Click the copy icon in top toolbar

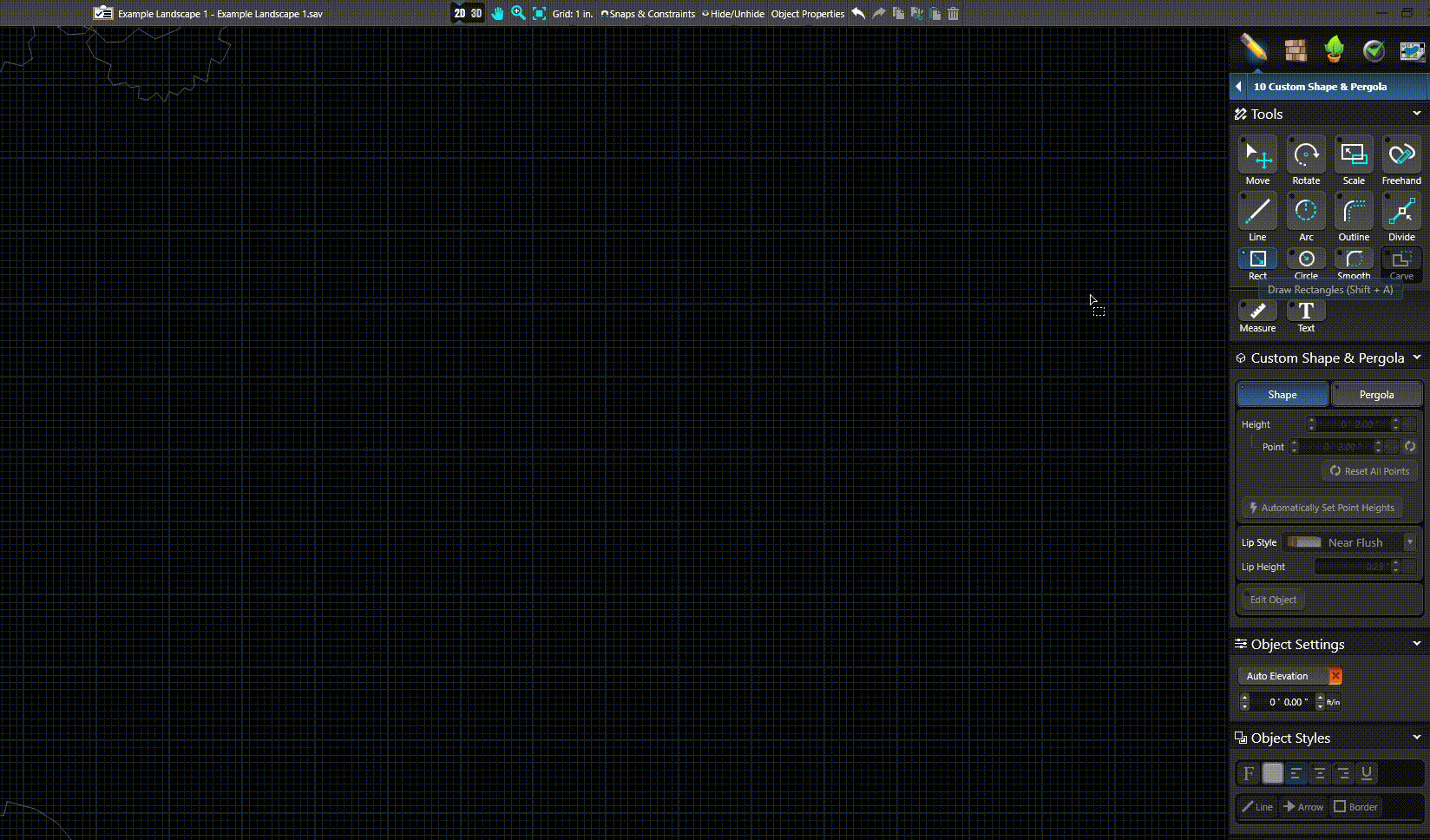click(898, 13)
